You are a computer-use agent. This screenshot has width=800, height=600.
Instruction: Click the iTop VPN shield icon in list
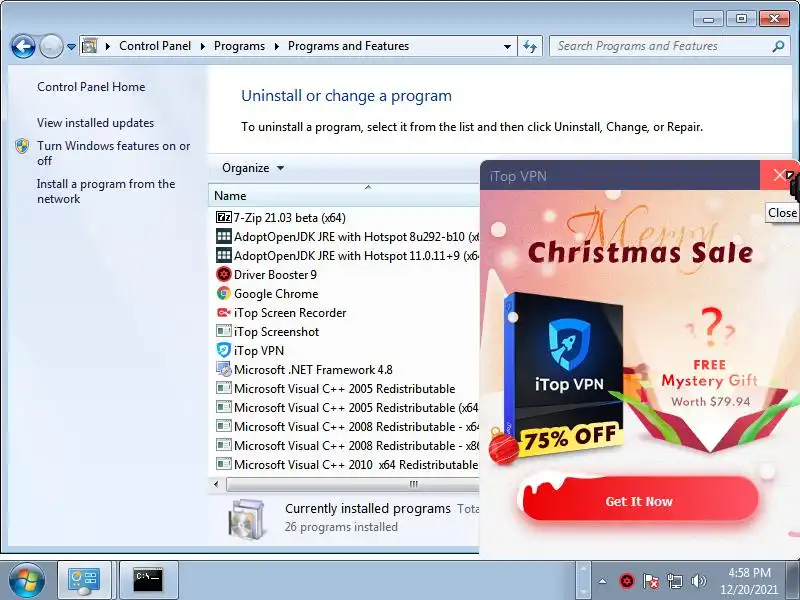(x=223, y=350)
